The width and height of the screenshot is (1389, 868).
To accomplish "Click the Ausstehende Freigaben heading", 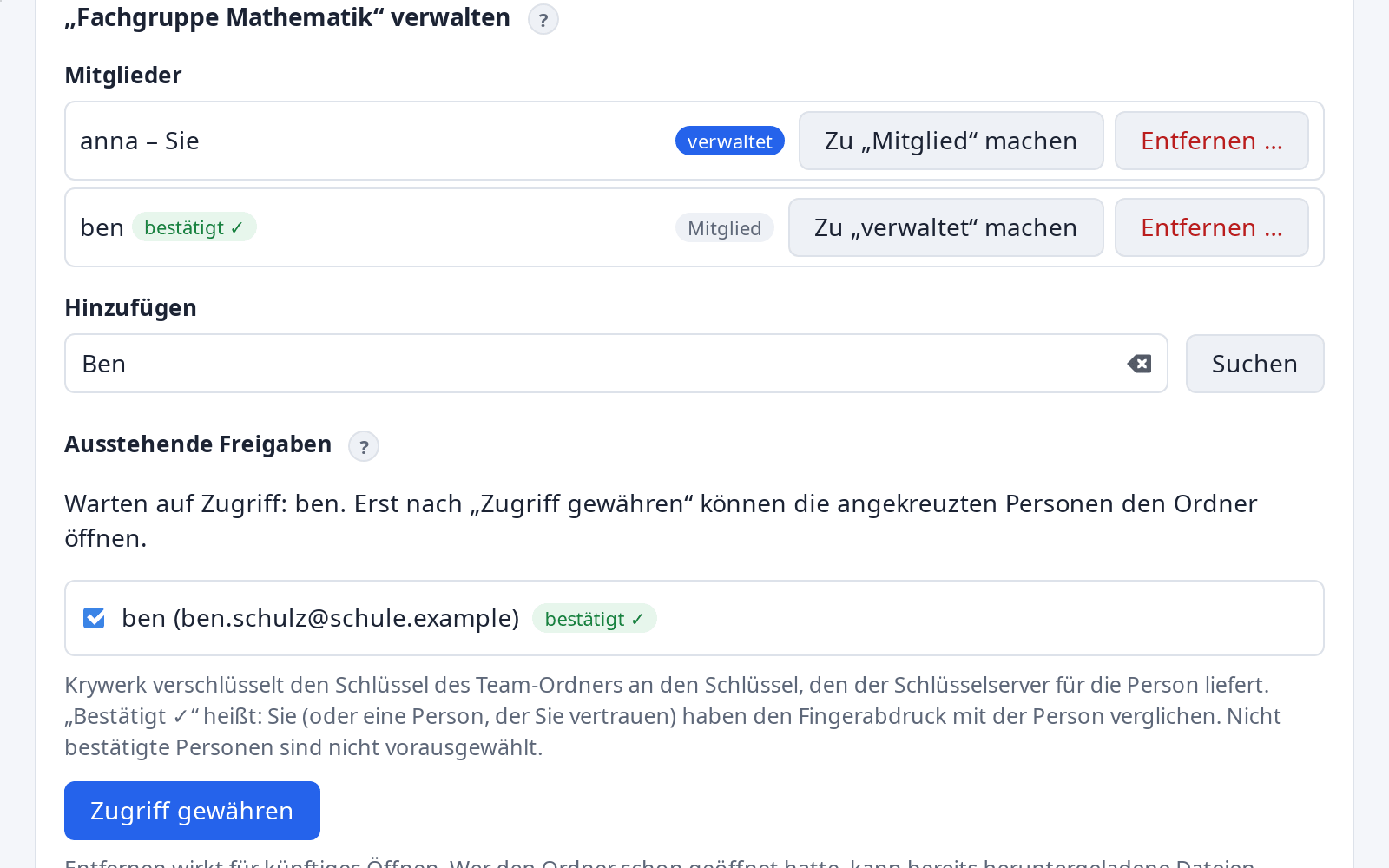I will (x=198, y=444).
